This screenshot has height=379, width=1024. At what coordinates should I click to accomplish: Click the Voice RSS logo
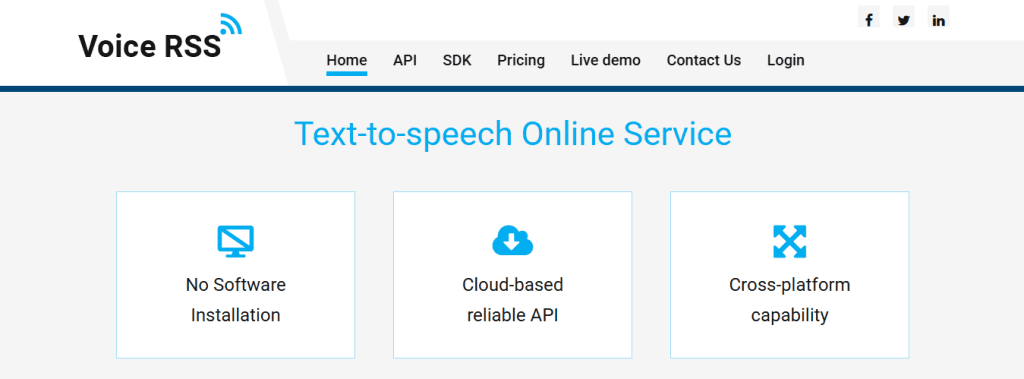point(160,37)
